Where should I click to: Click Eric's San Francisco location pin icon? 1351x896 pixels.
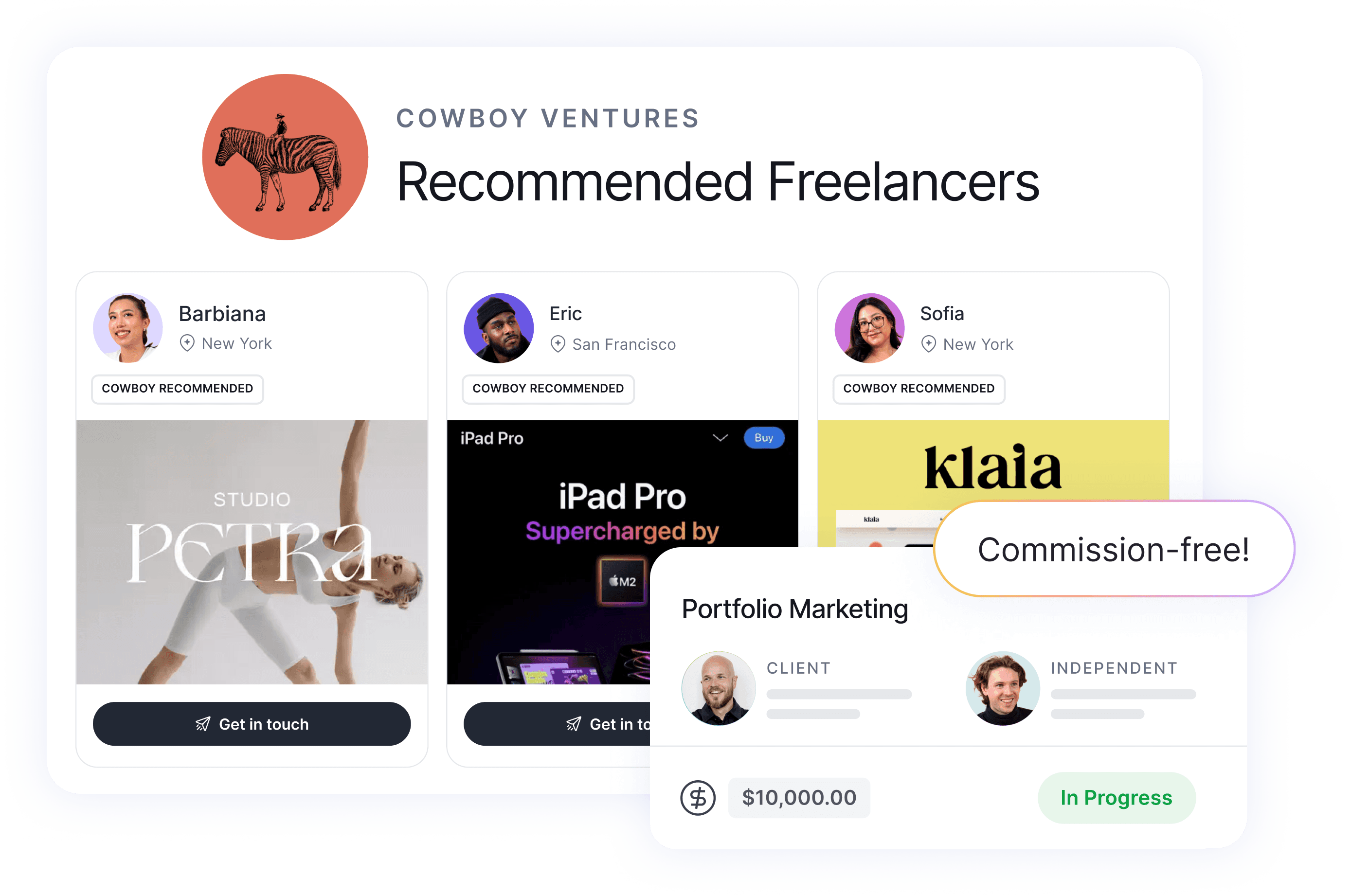pos(557,344)
